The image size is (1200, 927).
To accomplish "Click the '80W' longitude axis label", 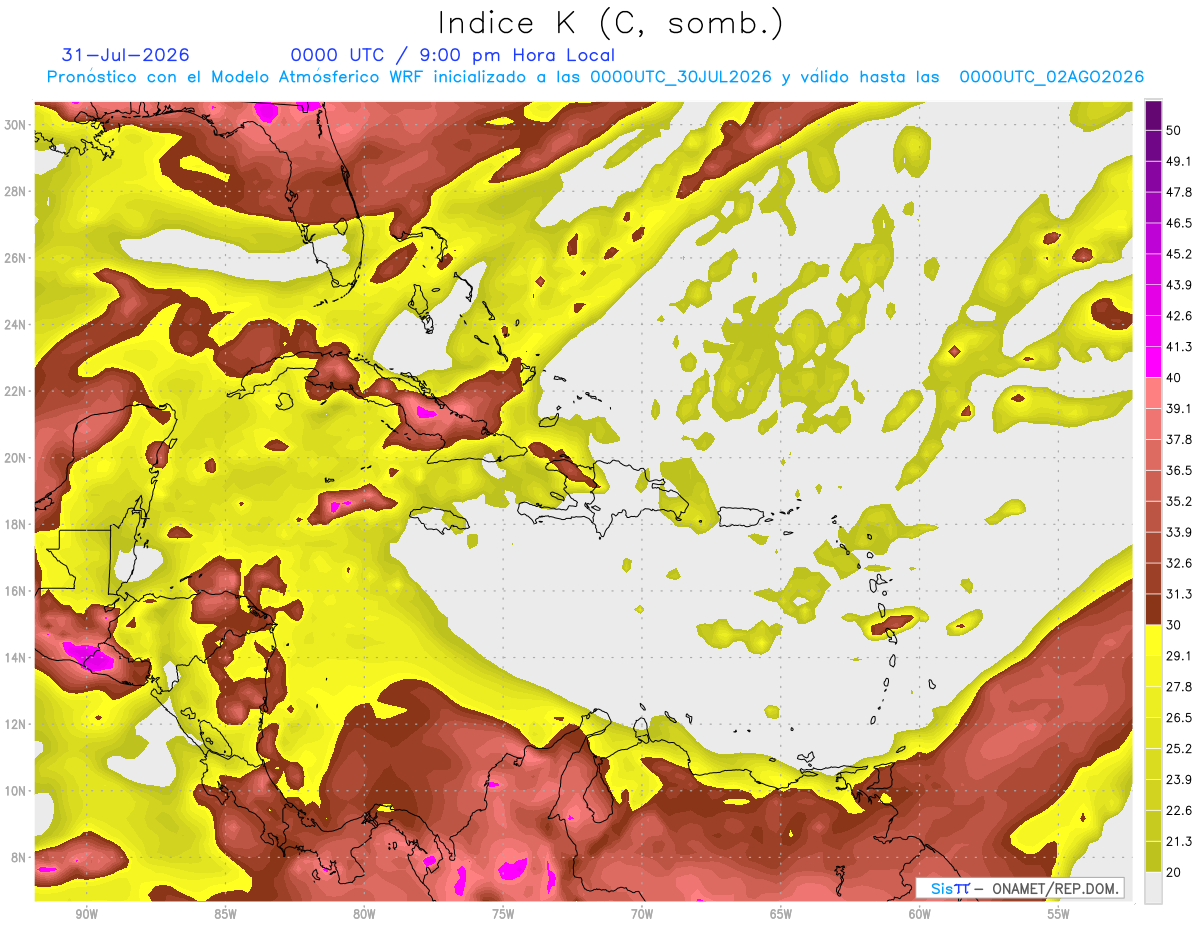I will click(364, 915).
